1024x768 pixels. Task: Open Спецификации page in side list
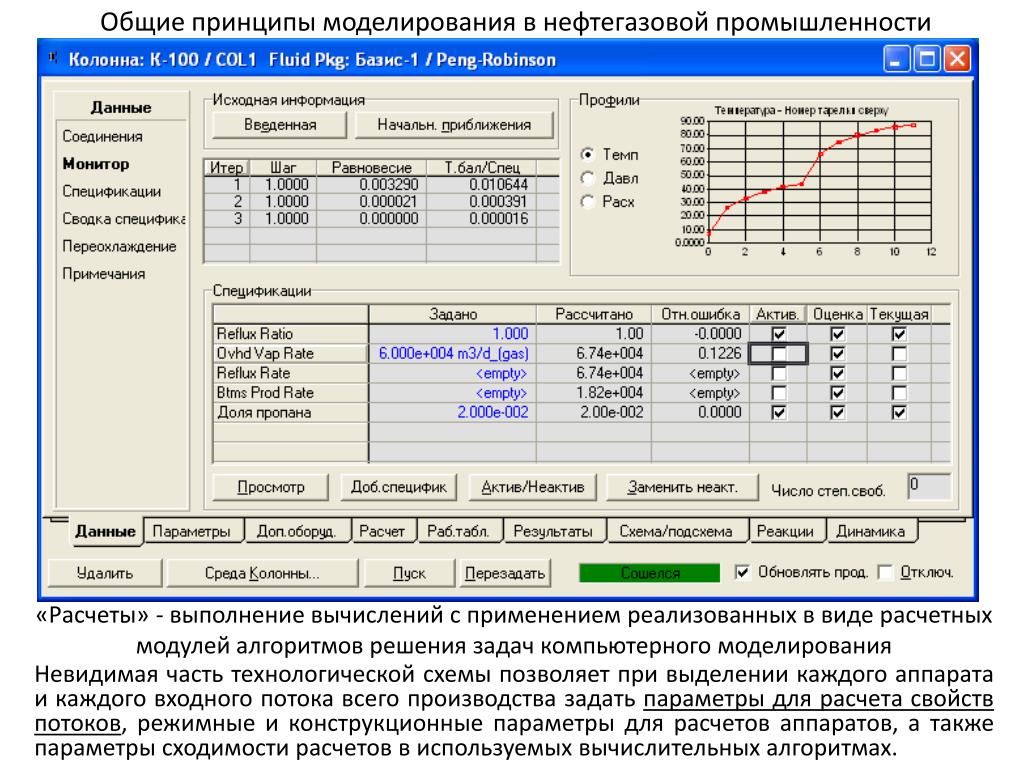(x=112, y=191)
